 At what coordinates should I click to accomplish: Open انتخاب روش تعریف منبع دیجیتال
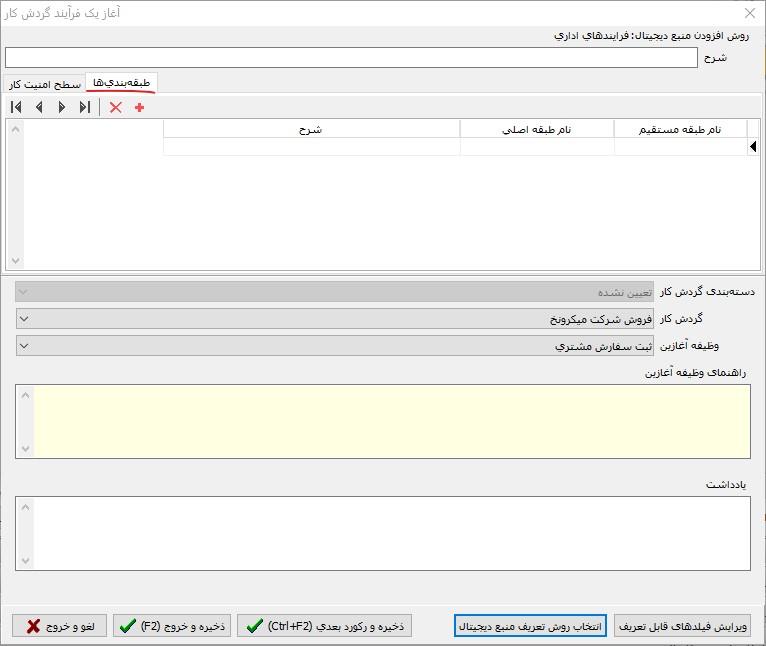(x=530, y=626)
